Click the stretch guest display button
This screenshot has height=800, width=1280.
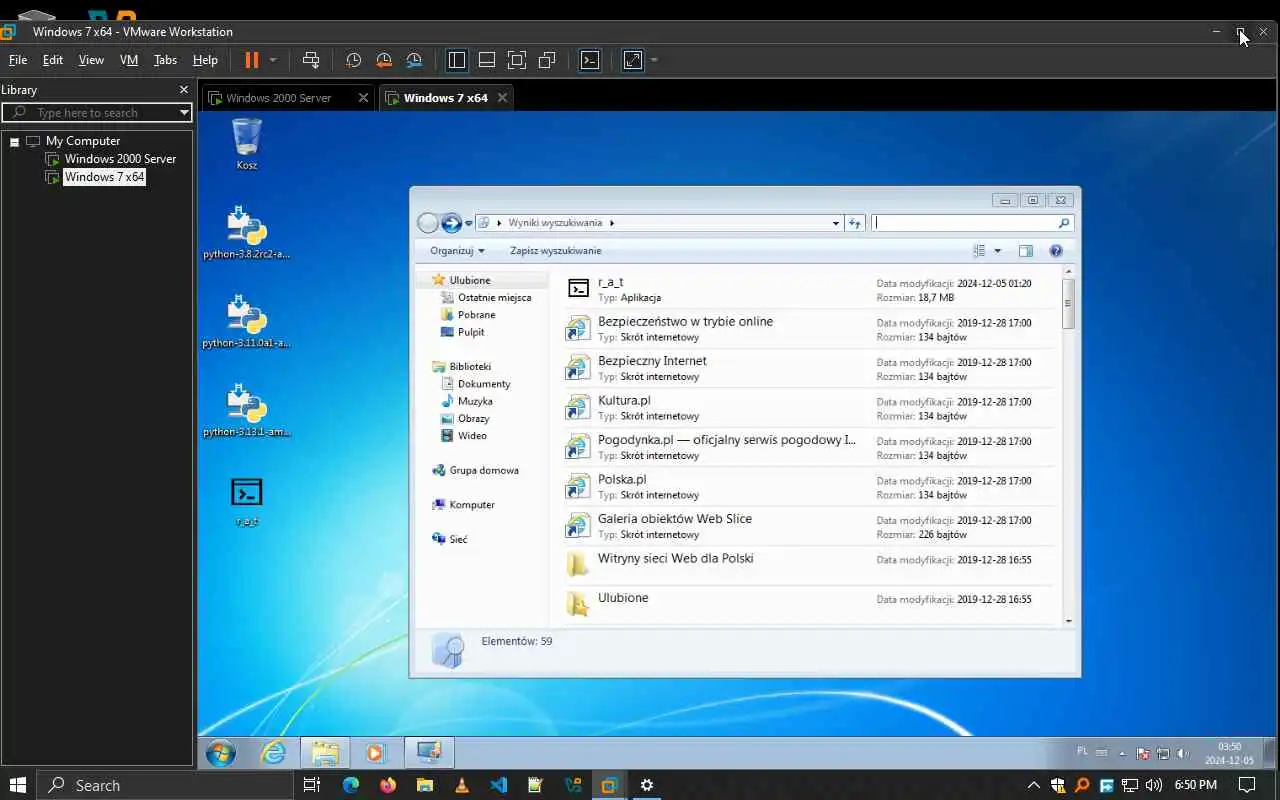633,60
